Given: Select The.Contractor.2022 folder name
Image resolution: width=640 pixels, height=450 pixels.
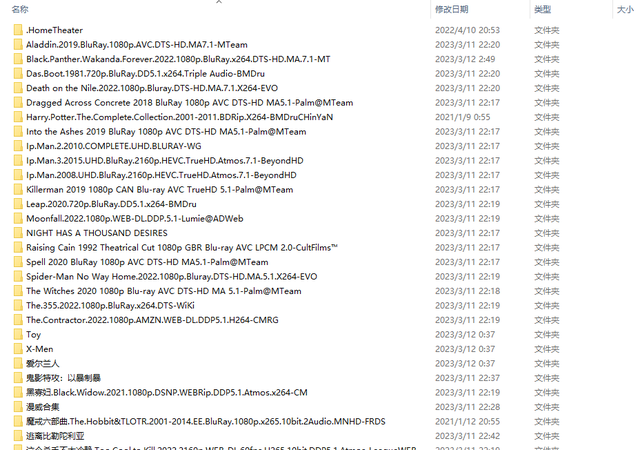Looking at the screenshot, I should click(x=152, y=320).
